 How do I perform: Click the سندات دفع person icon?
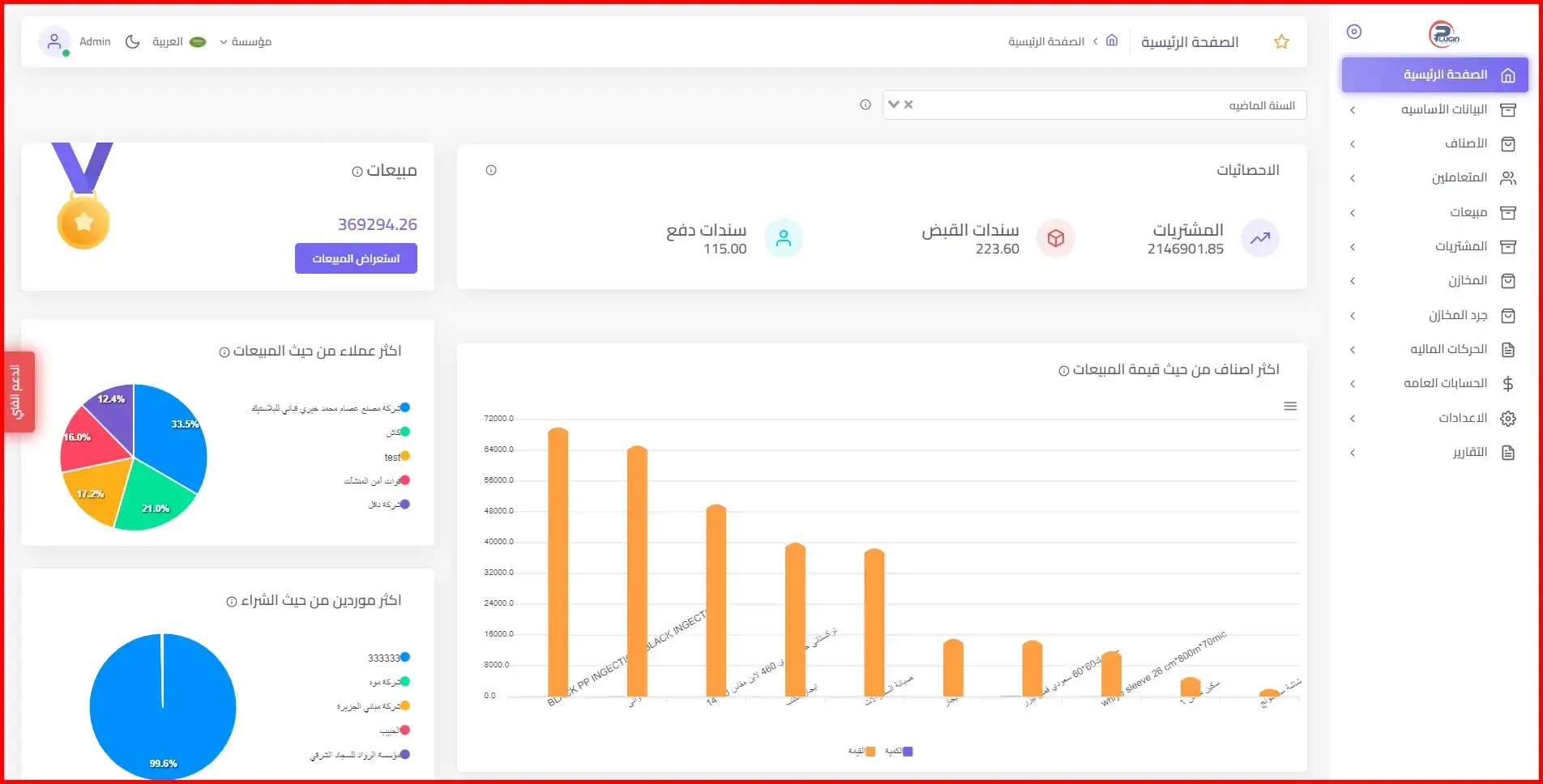[784, 238]
